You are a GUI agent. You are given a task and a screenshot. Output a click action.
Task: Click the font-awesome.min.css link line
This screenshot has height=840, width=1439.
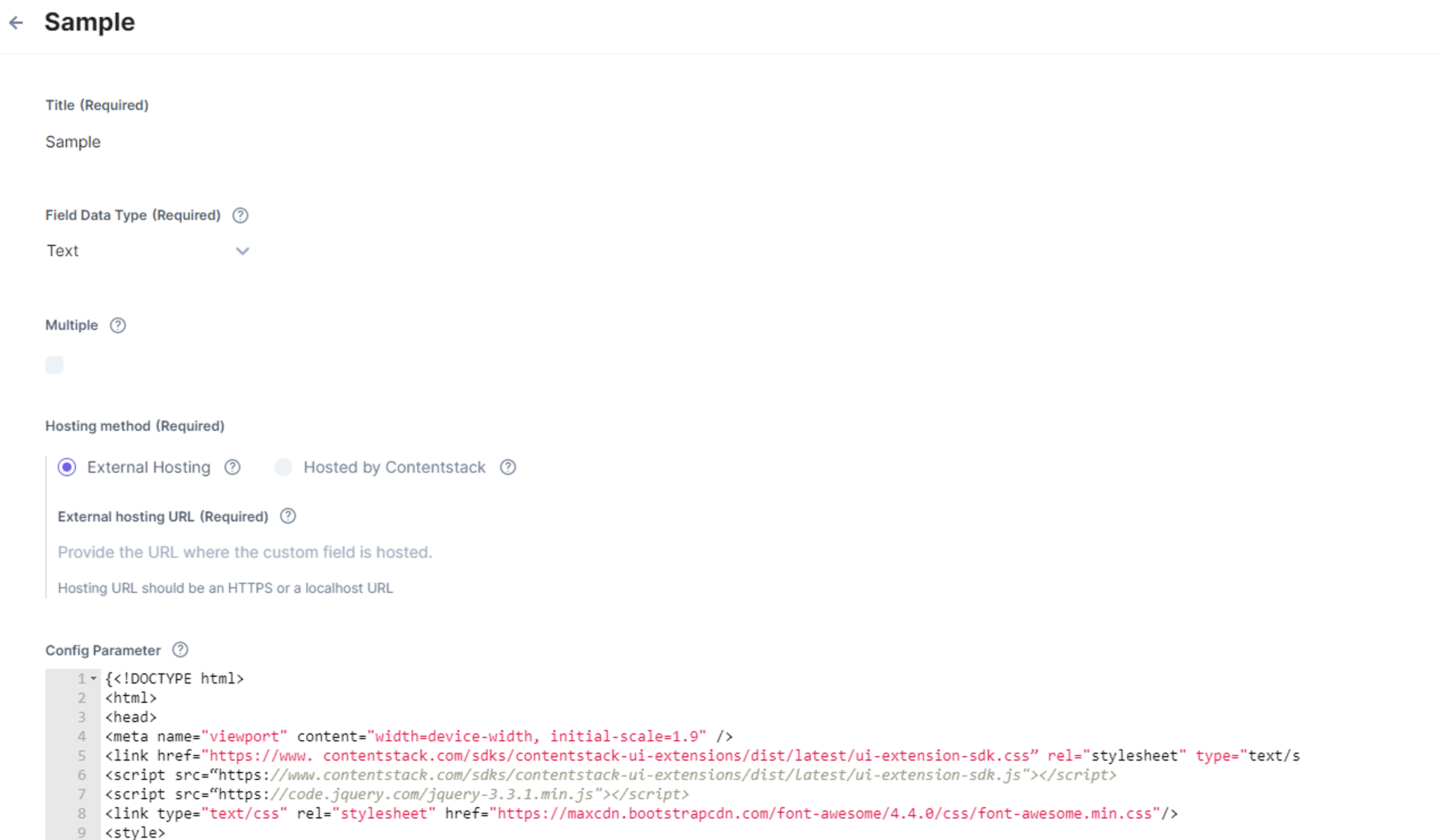tap(641, 813)
